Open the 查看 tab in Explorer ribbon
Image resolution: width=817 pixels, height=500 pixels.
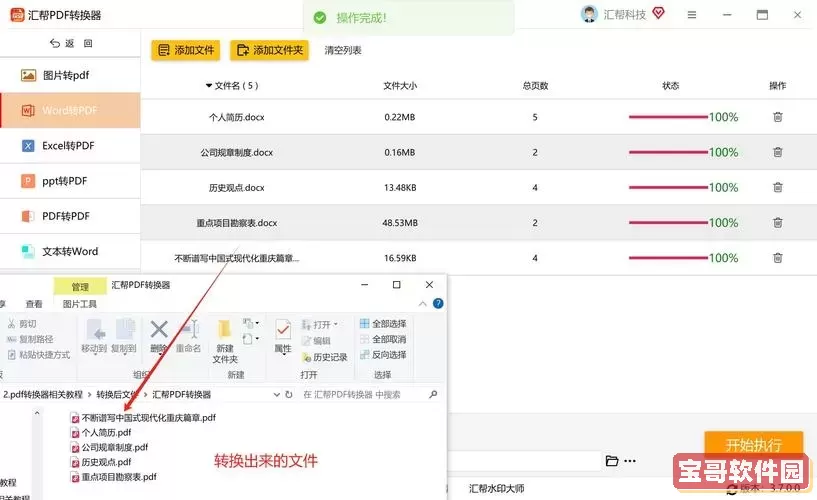tap(34, 304)
